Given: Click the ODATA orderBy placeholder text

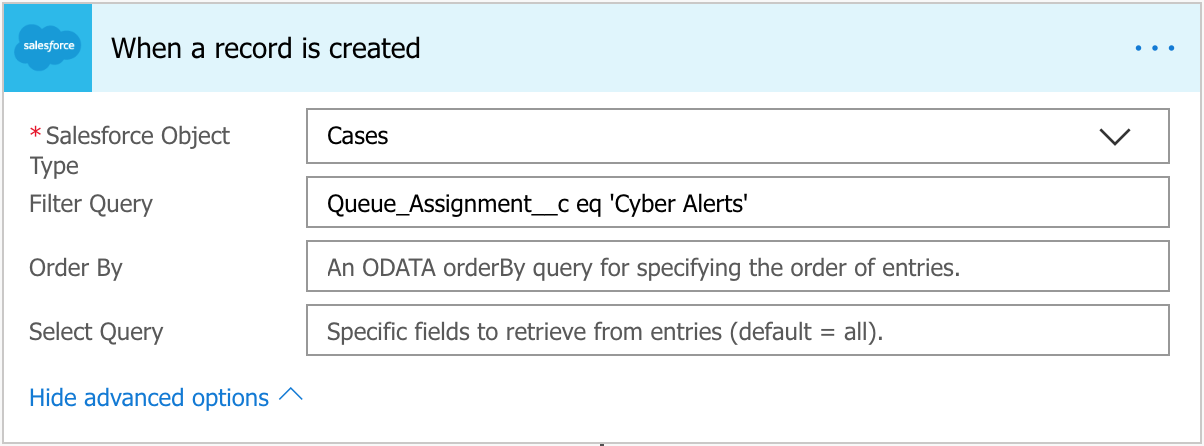Looking at the screenshot, I should point(643,268).
